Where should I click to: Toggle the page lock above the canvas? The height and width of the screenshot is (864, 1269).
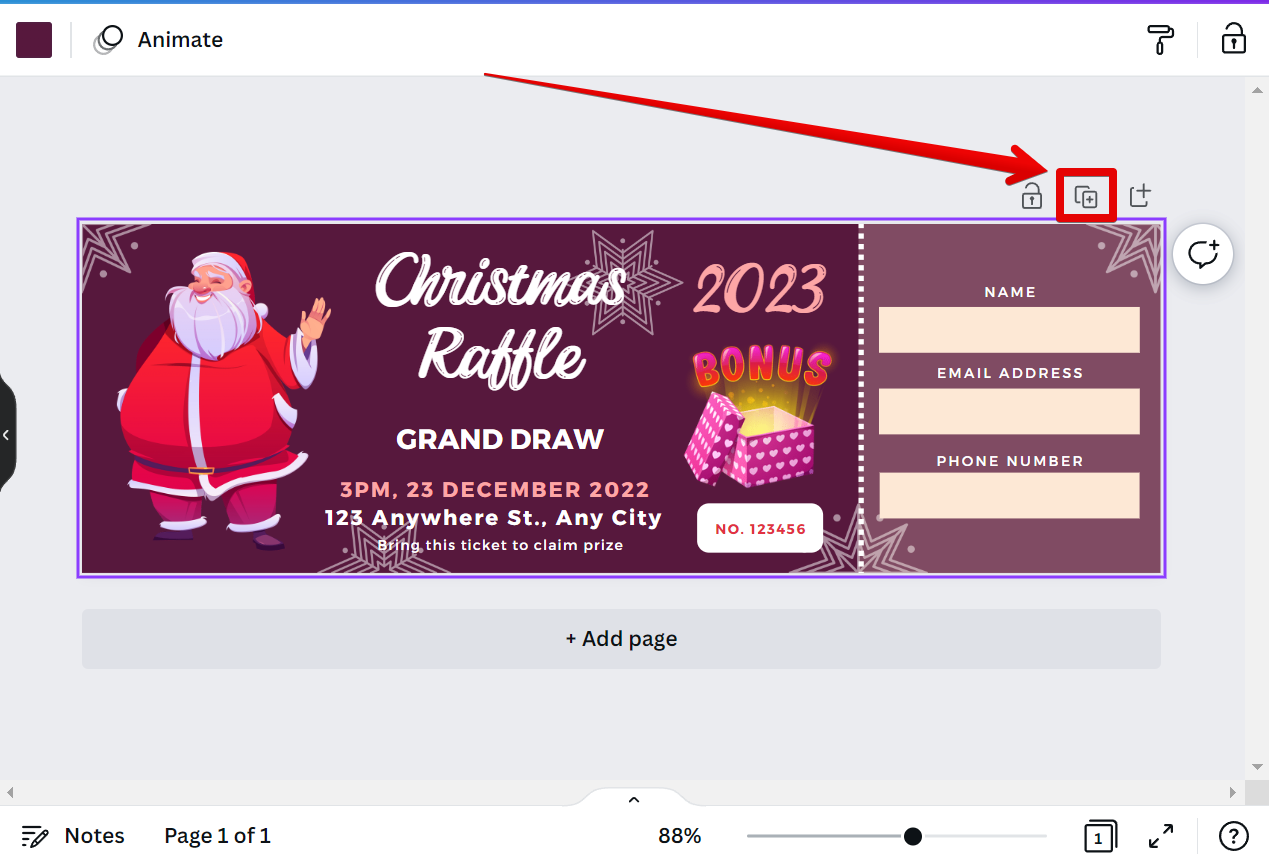[1031, 196]
